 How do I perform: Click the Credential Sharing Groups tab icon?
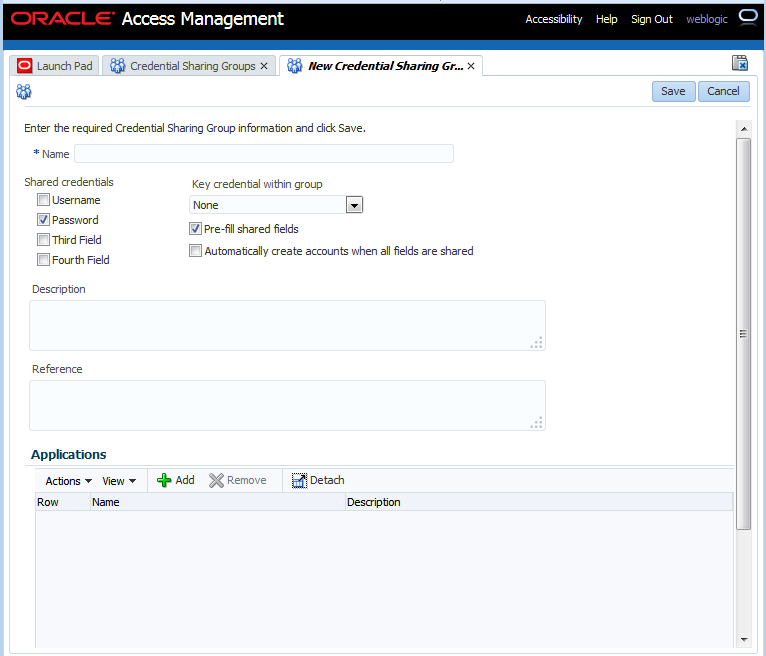pos(117,65)
